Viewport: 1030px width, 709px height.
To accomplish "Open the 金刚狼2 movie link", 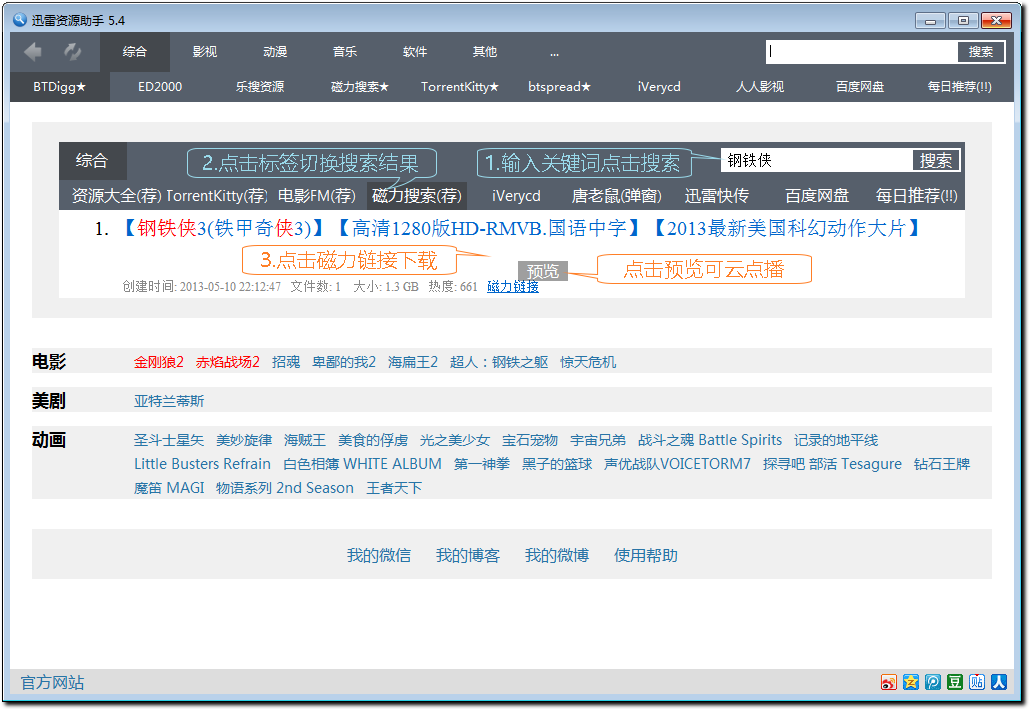I will [158, 362].
